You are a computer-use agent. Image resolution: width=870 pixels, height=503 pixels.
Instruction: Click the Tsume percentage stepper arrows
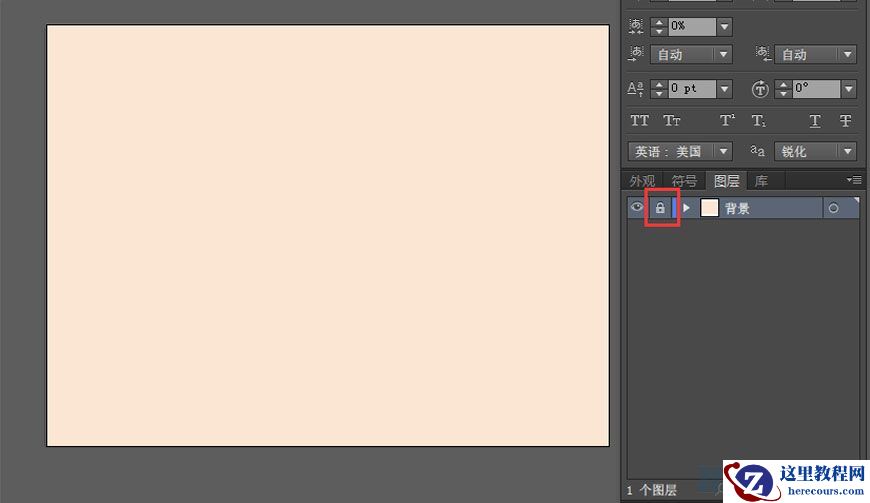[x=659, y=26]
